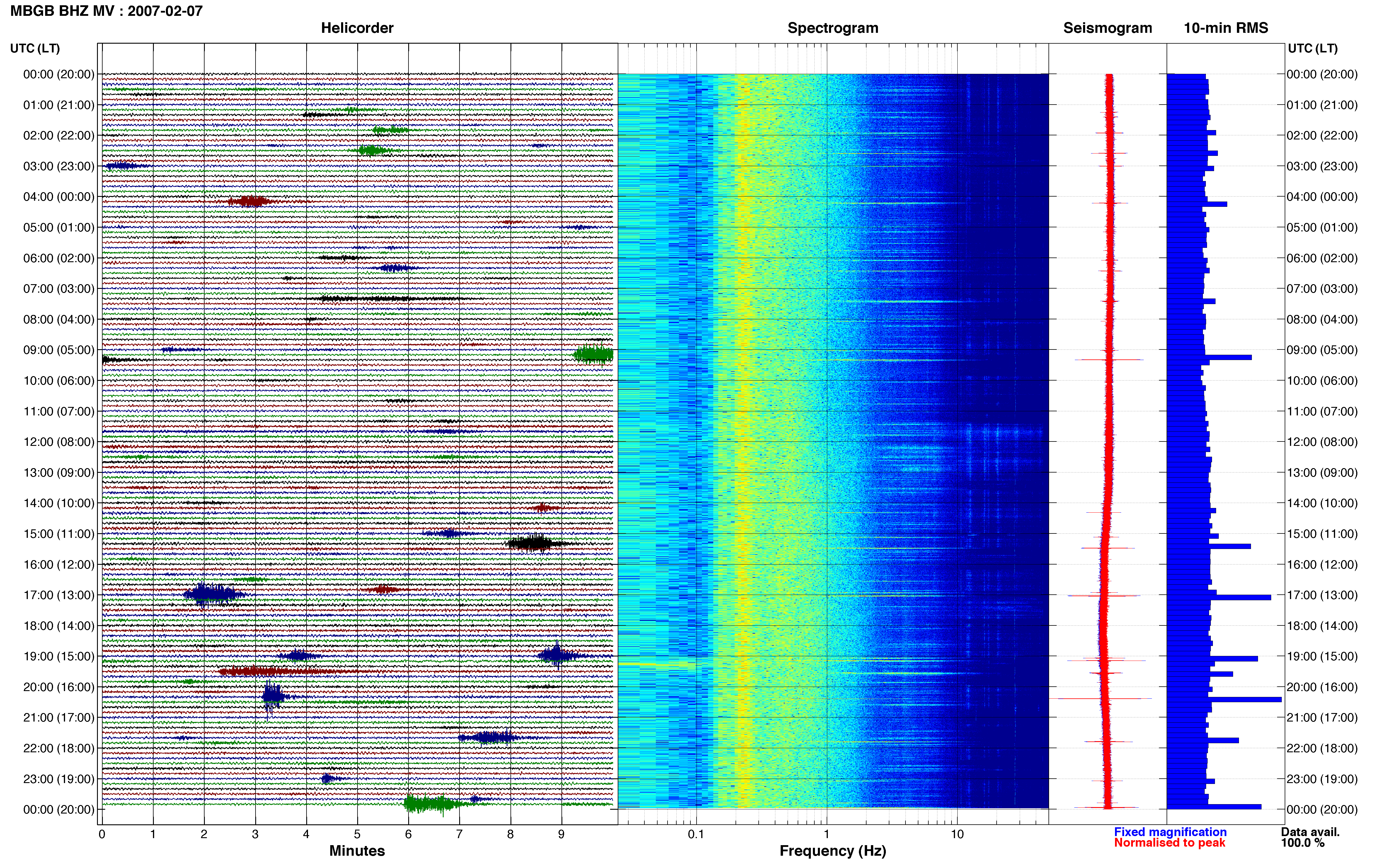The width and height of the screenshot is (1389, 868).
Task: Click left time label '17:00 (13:00)'
Action: pos(59,595)
